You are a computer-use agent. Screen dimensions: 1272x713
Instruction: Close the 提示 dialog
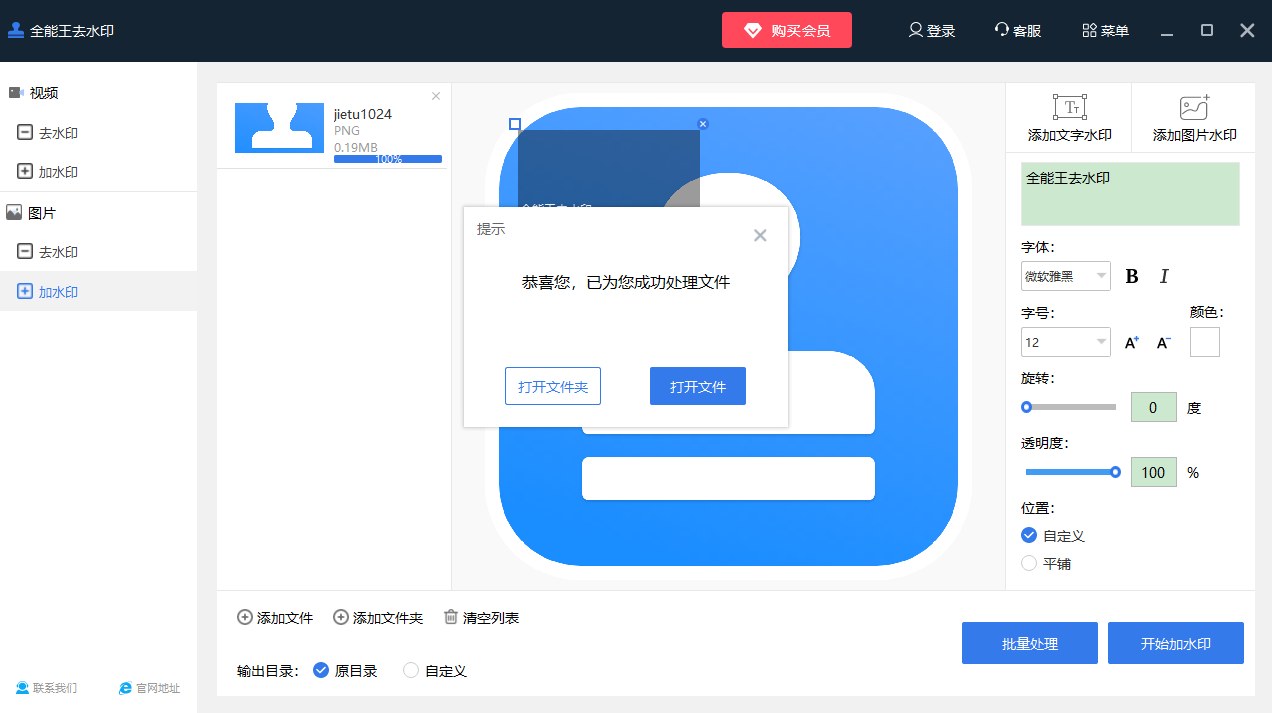point(760,236)
